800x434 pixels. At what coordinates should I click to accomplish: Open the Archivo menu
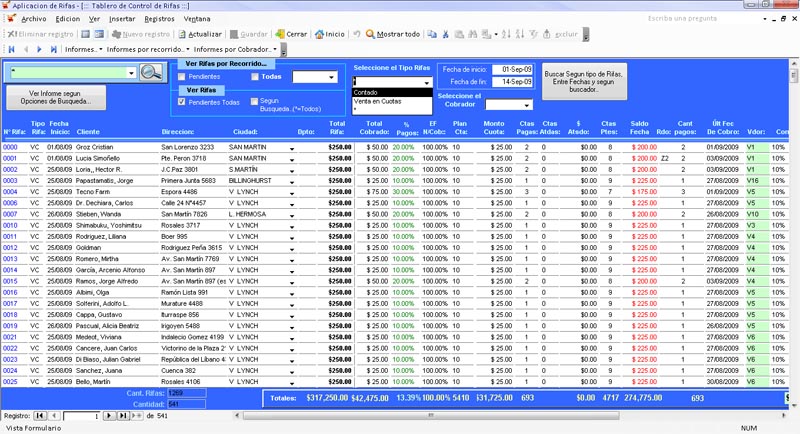(x=34, y=19)
